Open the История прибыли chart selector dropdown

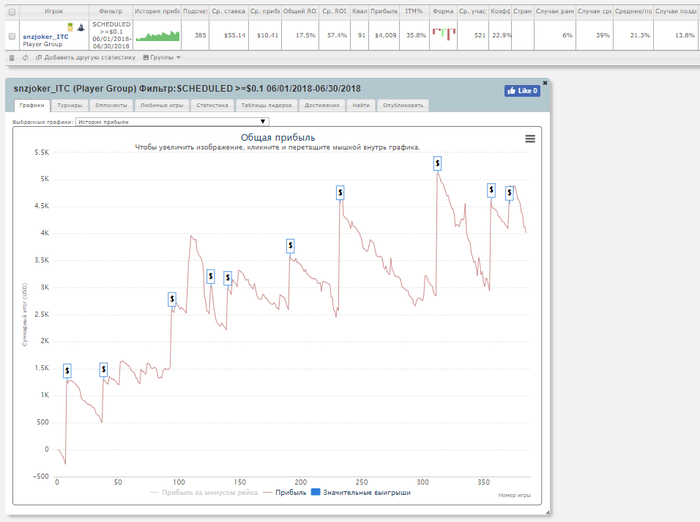[x=172, y=122]
